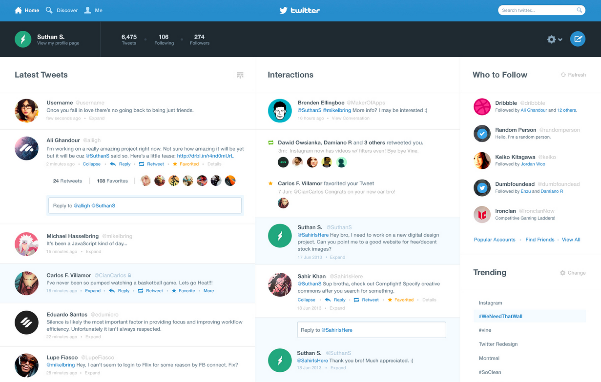Click the green retweet icon in Interactions
This screenshot has width=601, height=382.
[271, 143]
